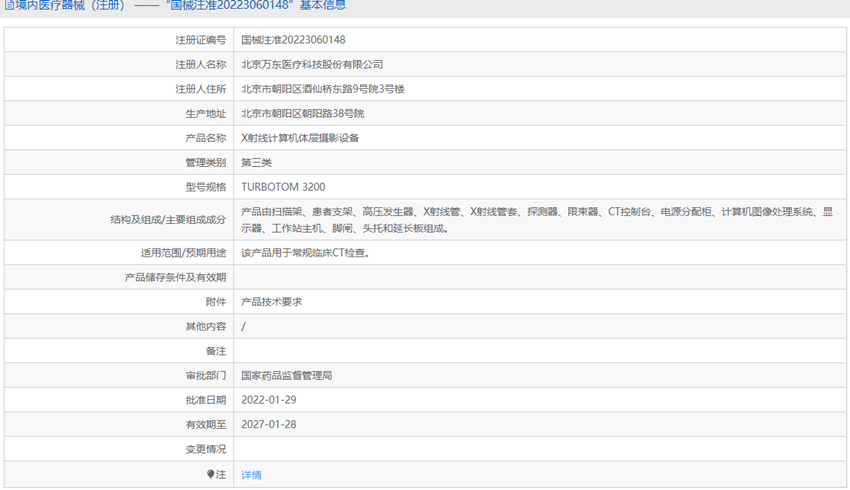Click the structure description starting 产品由扫描架
The width and height of the screenshot is (850, 490).
coord(537,220)
